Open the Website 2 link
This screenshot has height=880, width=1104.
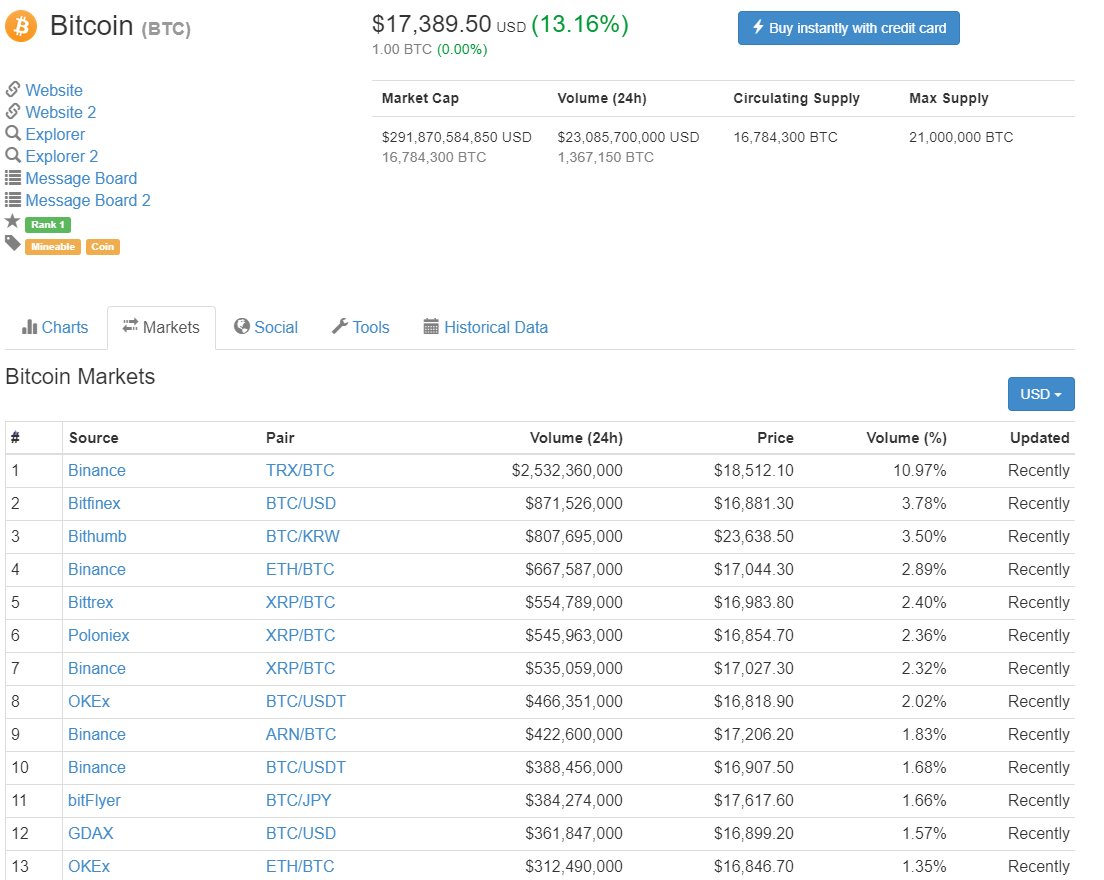(x=61, y=112)
